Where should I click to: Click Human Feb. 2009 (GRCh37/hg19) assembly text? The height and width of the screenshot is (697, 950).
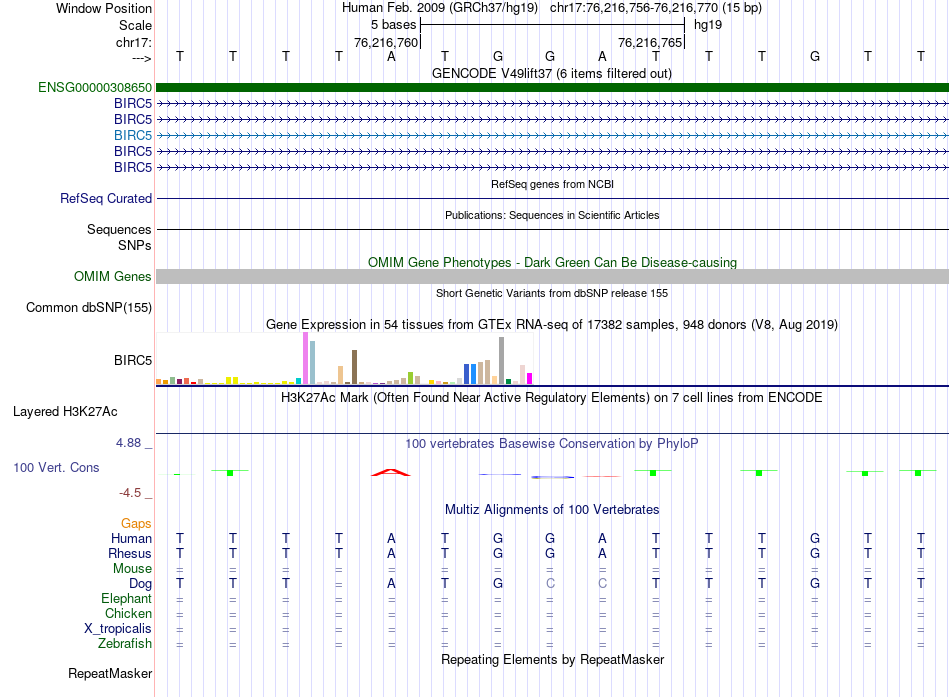tap(440, 8)
